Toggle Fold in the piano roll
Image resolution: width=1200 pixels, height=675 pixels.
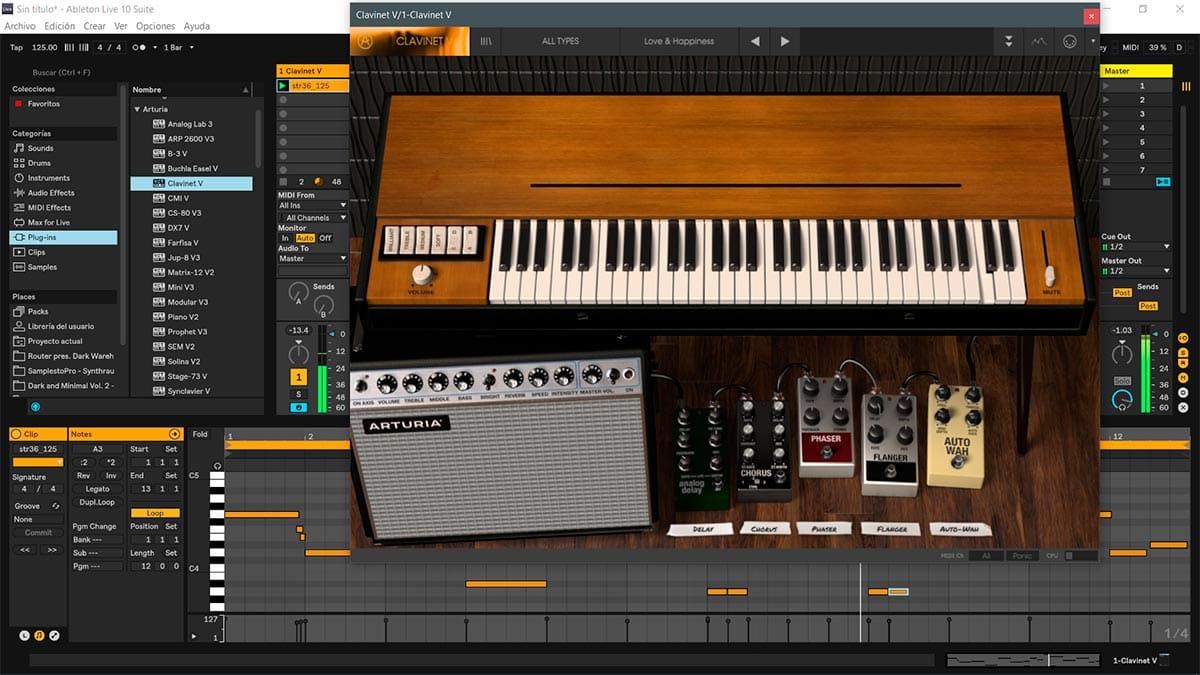(200, 434)
